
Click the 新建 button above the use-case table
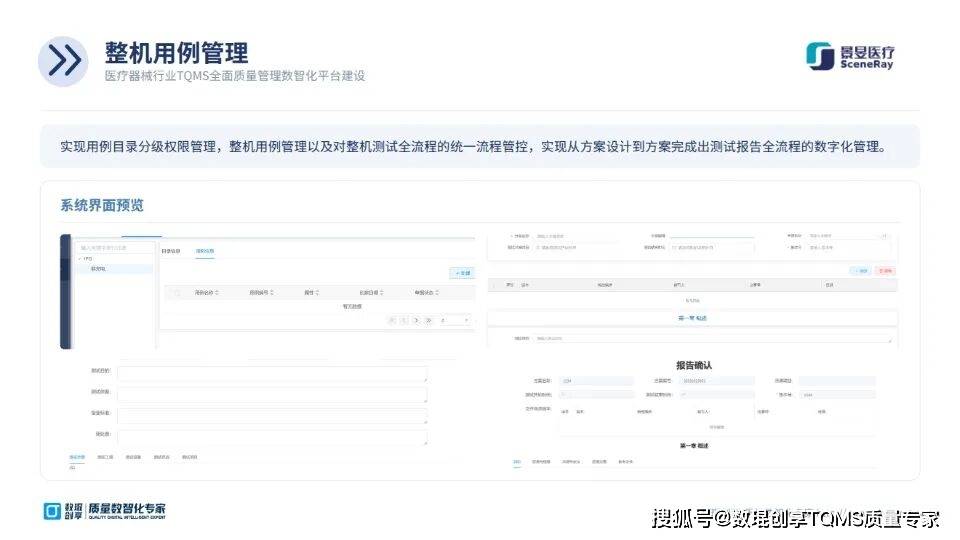click(x=462, y=273)
